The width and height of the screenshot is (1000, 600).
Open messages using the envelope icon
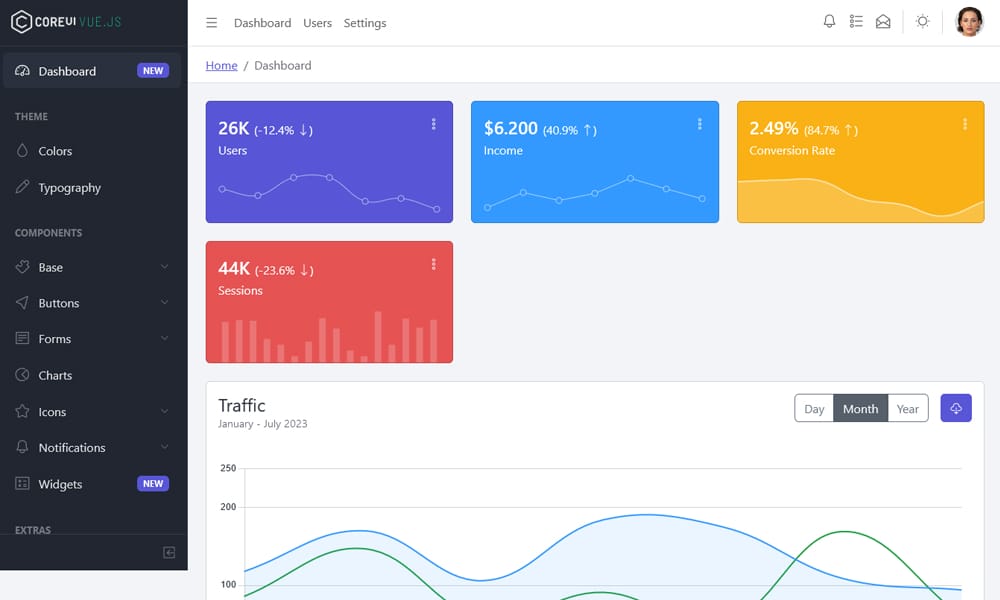pos(883,21)
